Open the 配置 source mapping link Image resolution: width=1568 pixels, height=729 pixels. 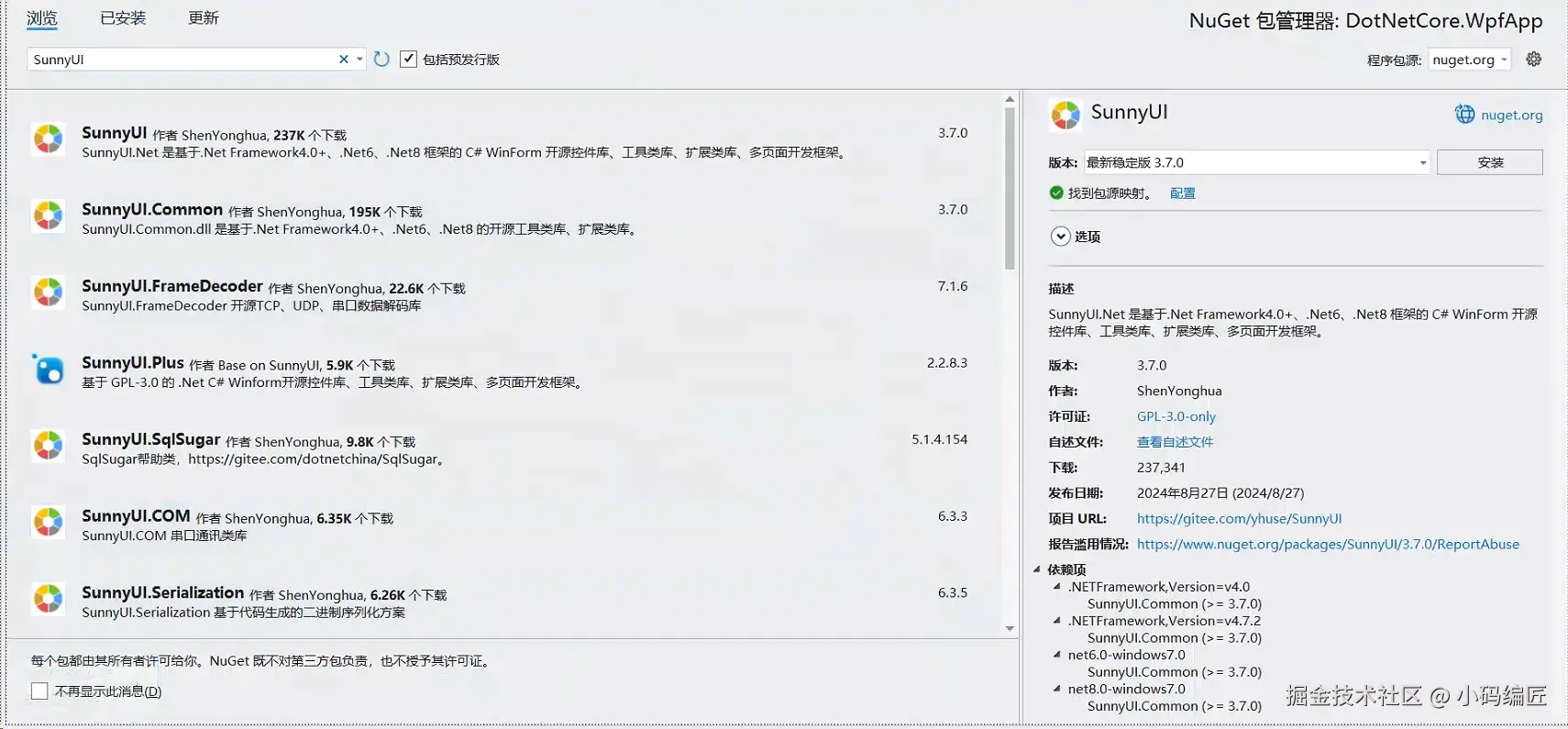point(1182,193)
